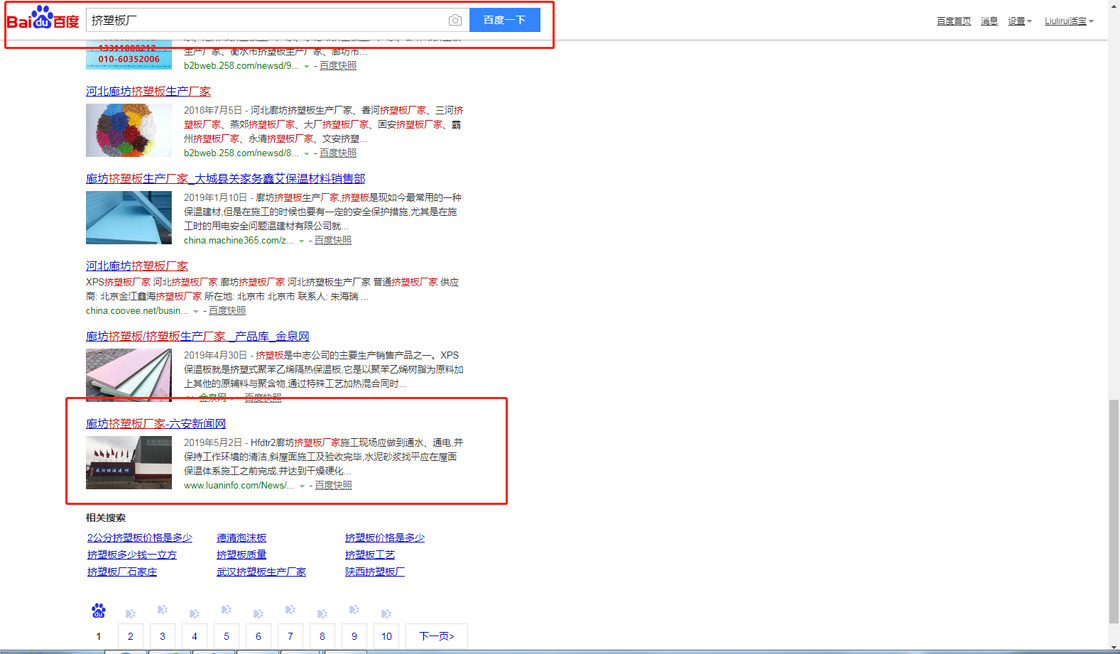Screen dimensions: 1120x654
Task: Go to results page 9
Action: click(x=354, y=636)
